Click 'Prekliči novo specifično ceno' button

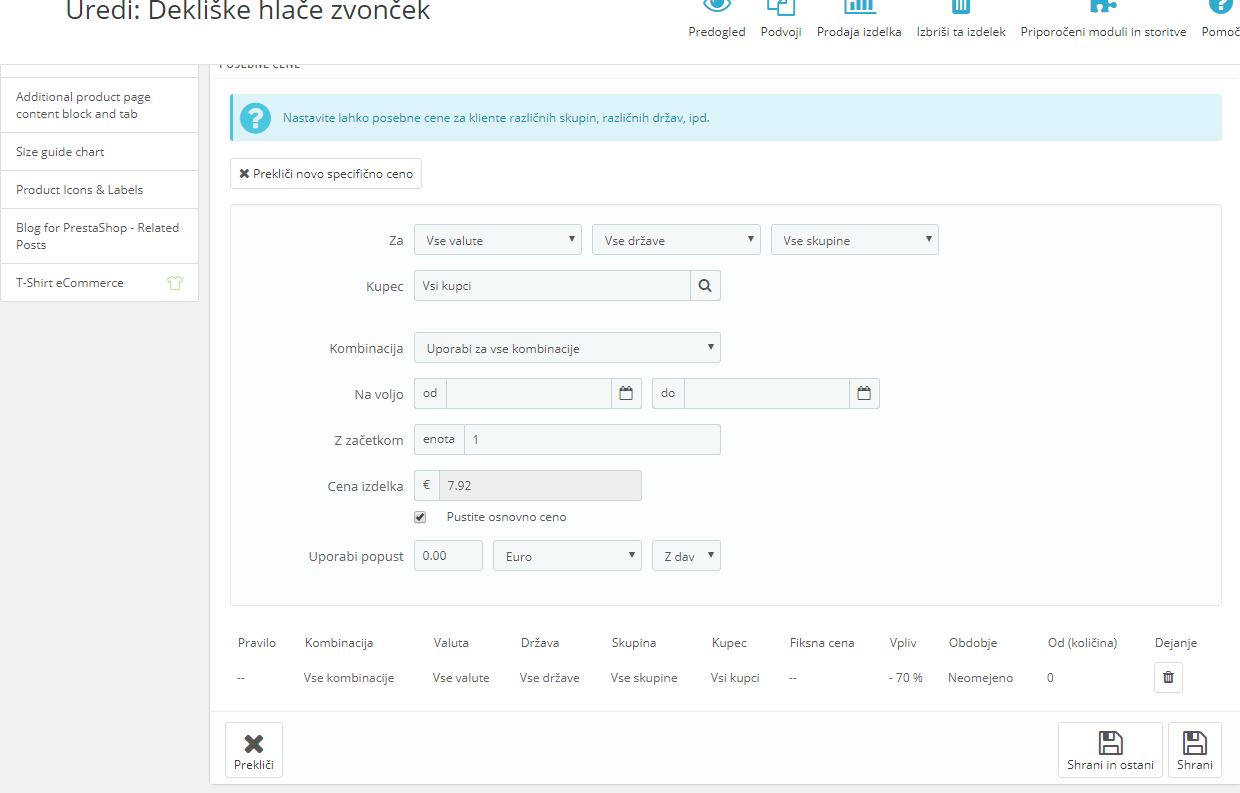click(326, 174)
